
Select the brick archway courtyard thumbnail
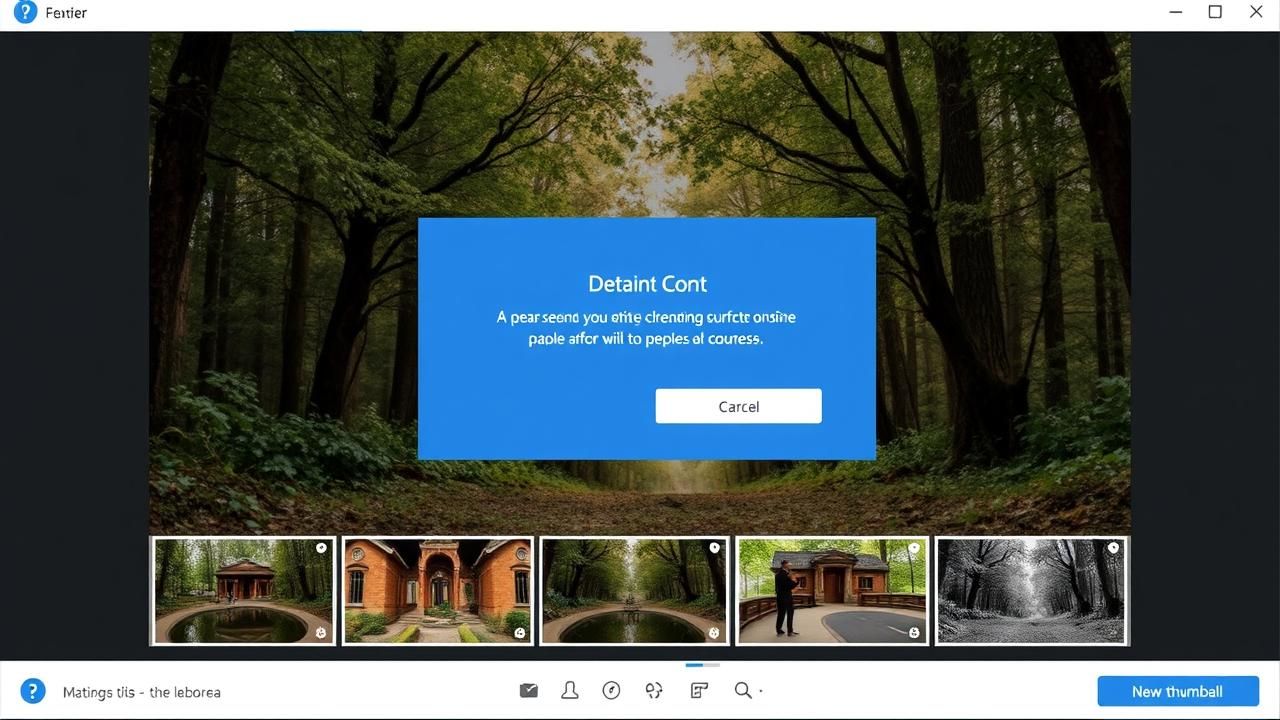click(437, 591)
